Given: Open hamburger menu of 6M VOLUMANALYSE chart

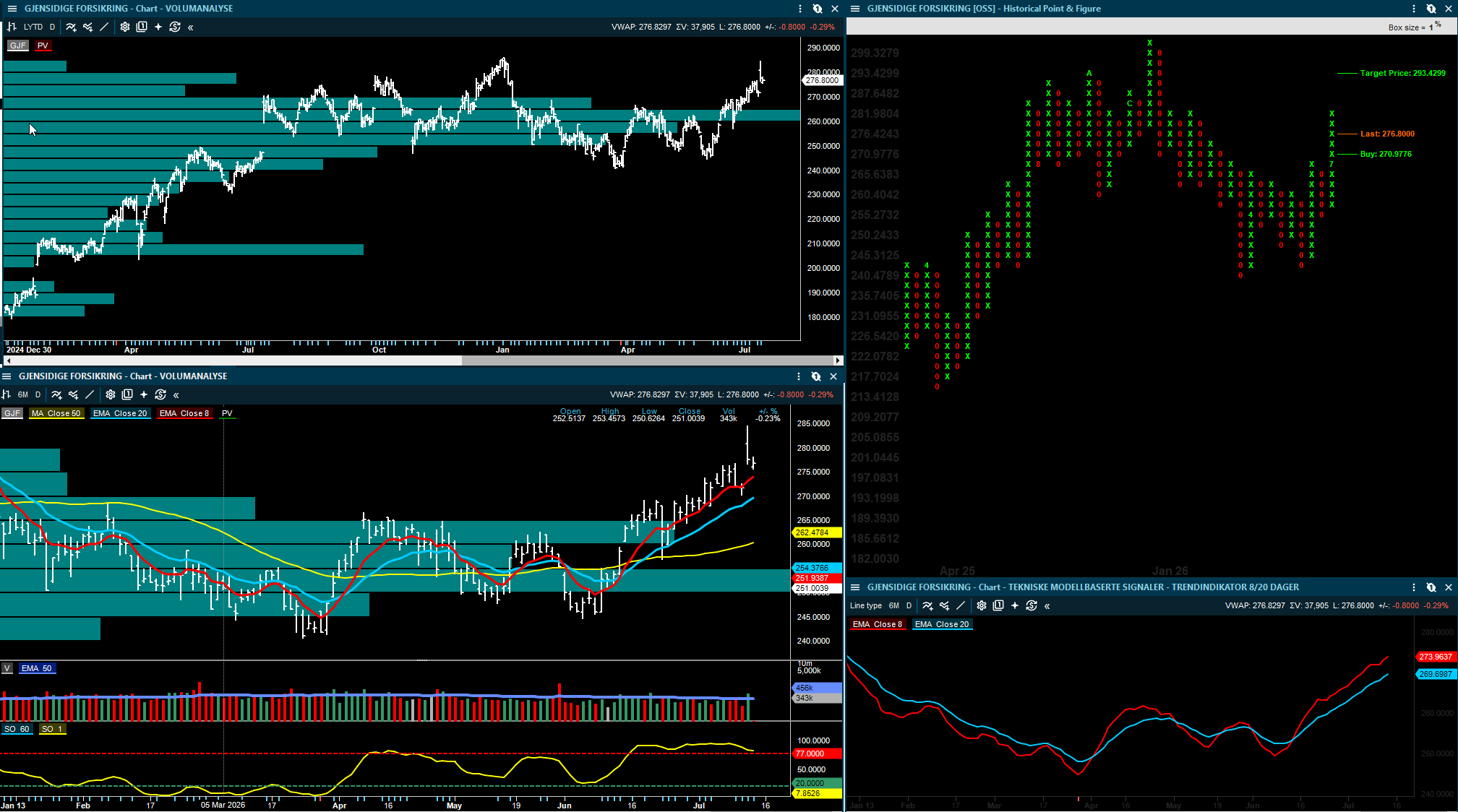Looking at the screenshot, I should (x=7, y=376).
